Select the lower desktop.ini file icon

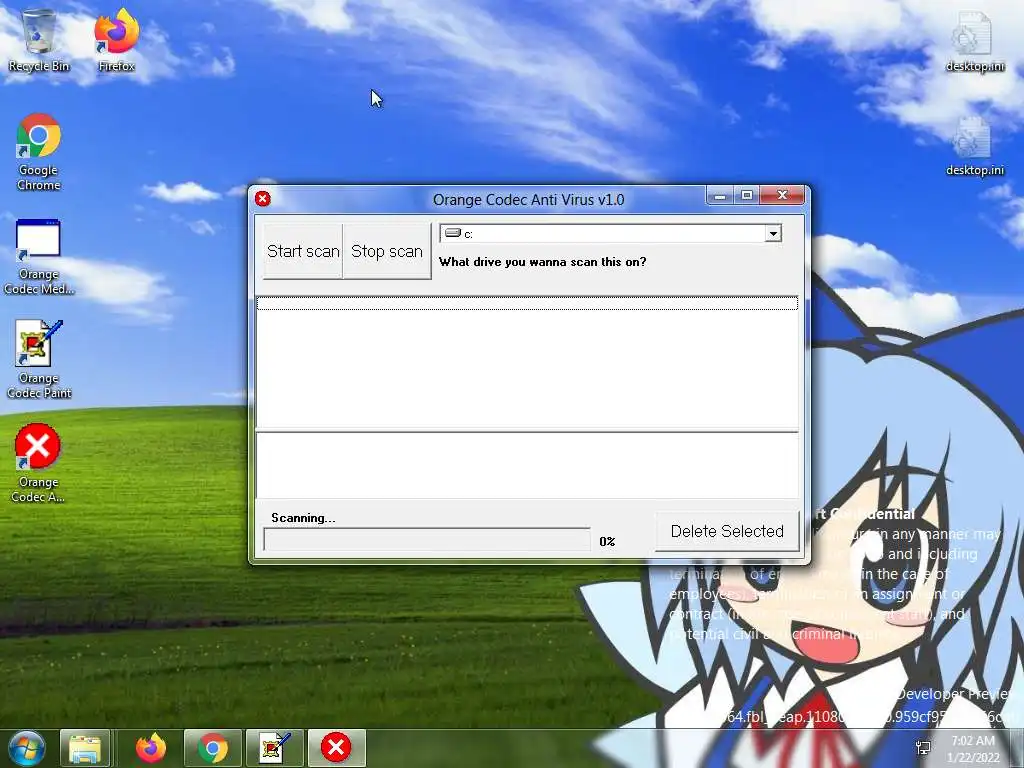click(x=974, y=146)
